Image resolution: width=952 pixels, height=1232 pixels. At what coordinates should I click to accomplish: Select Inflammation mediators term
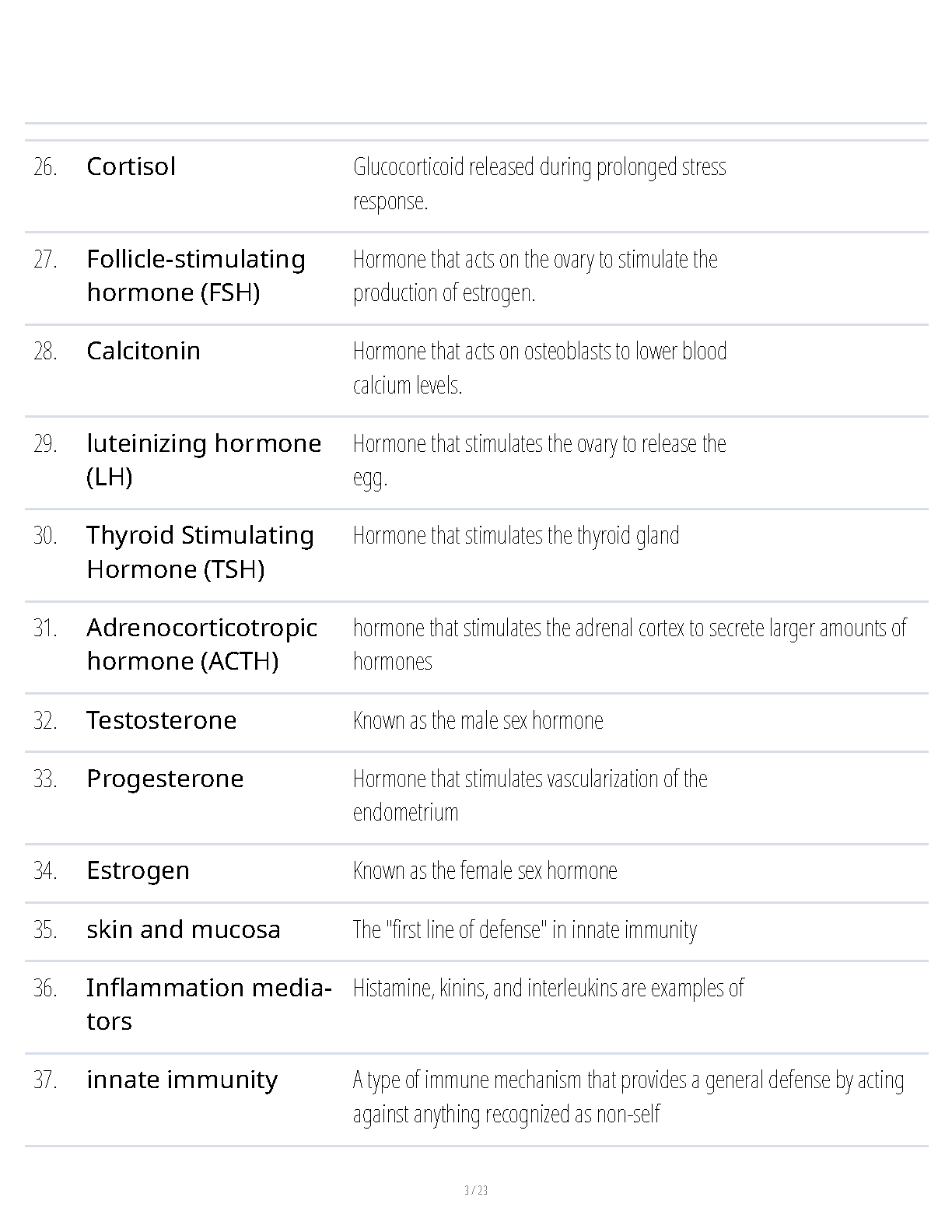tap(209, 1004)
